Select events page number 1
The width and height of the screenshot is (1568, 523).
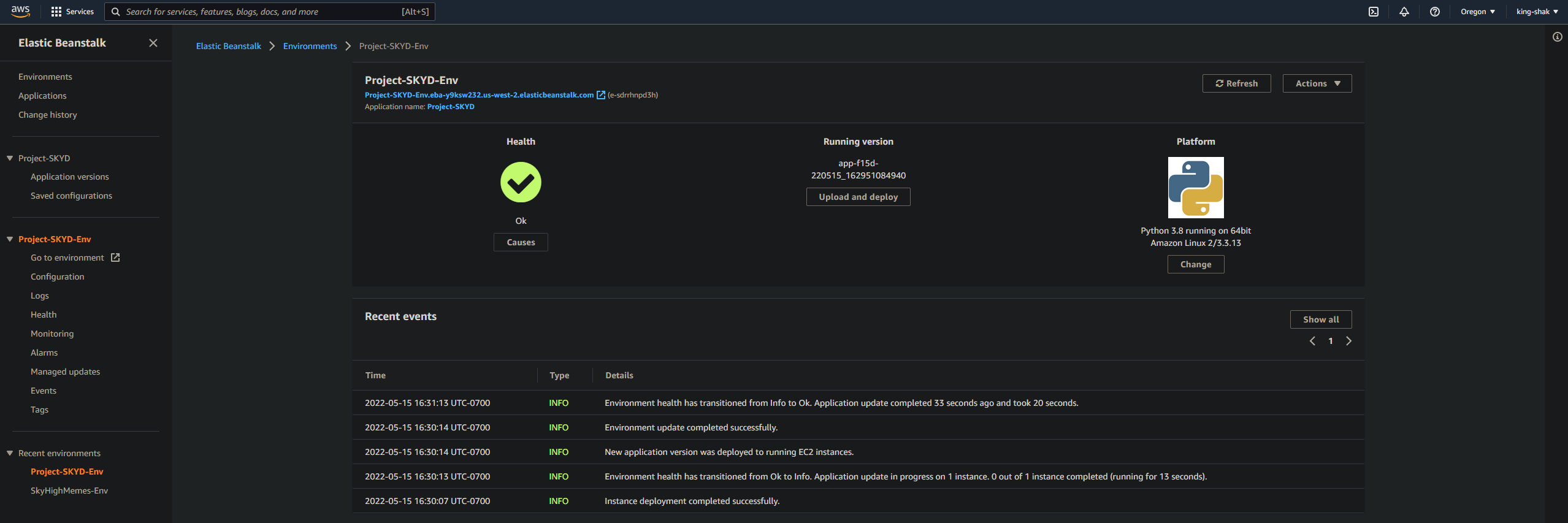point(1331,341)
